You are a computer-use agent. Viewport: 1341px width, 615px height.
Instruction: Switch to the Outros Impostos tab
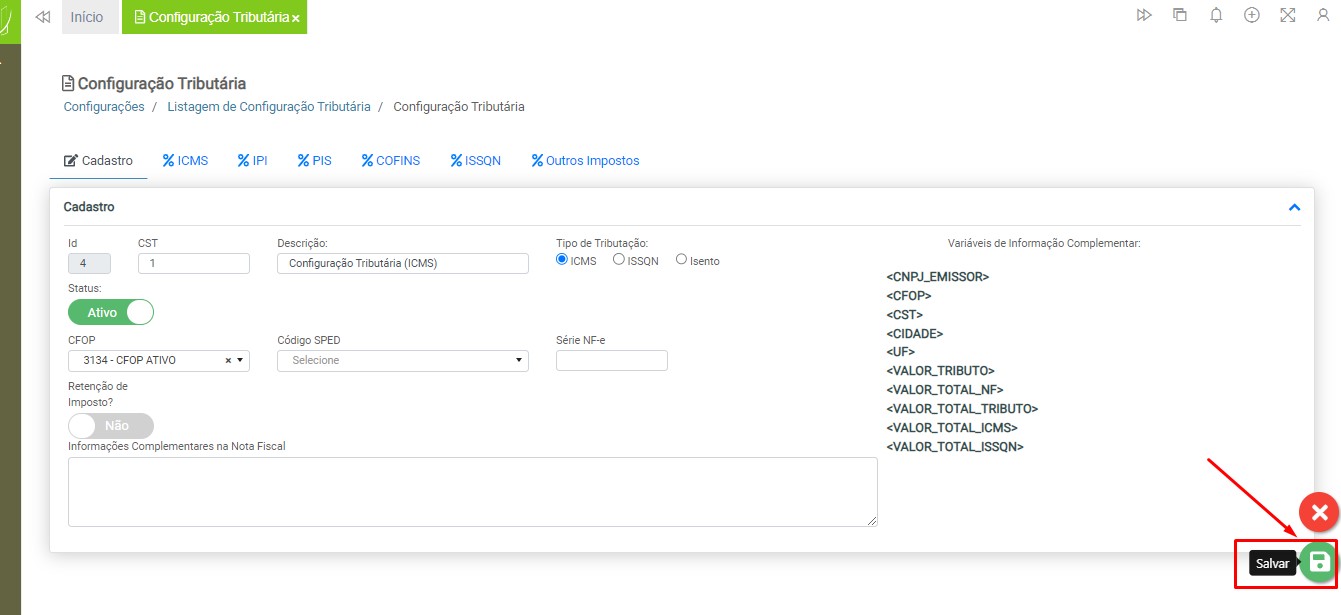click(585, 160)
